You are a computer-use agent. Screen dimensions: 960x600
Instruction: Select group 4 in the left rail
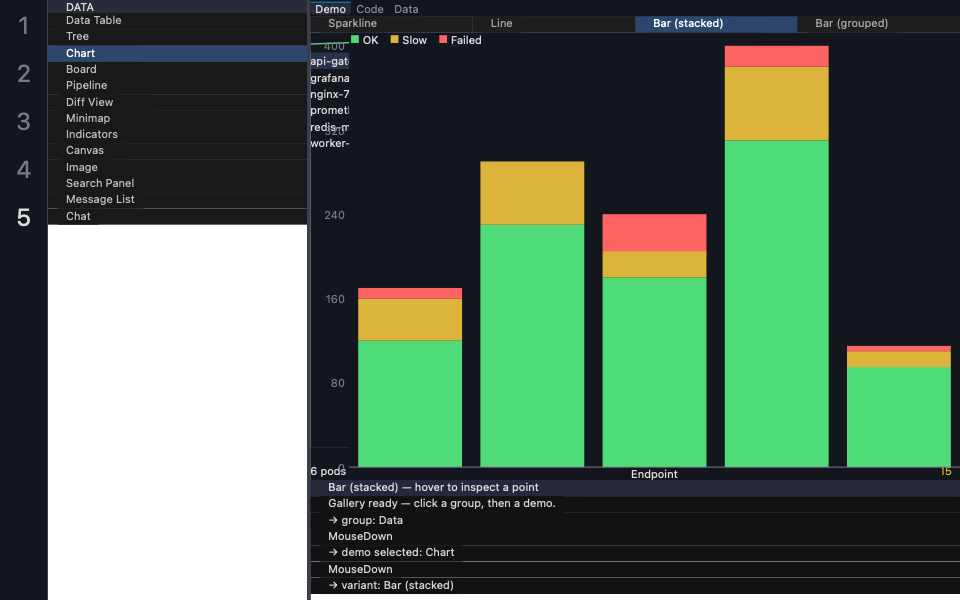tap(24, 170)
